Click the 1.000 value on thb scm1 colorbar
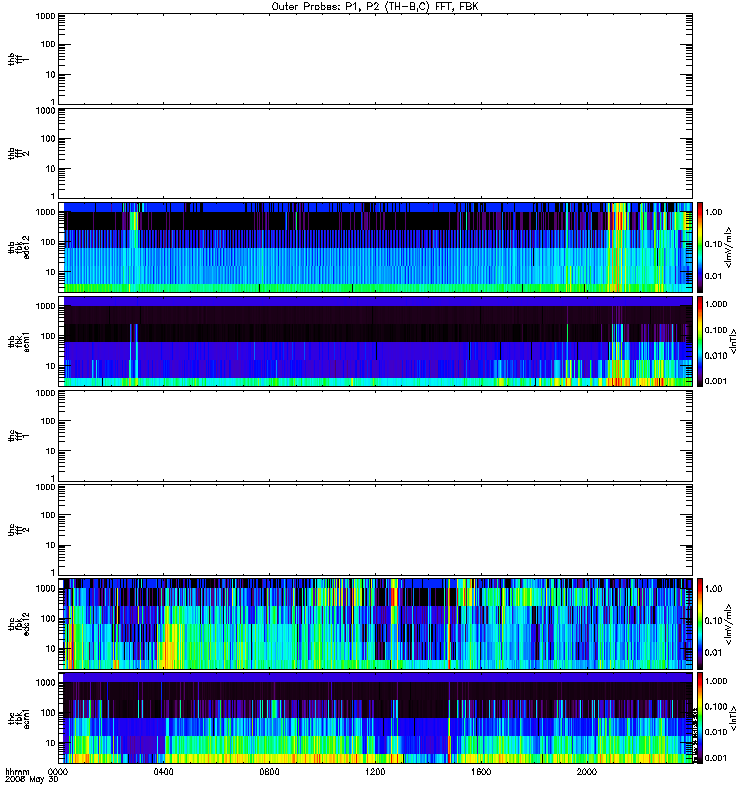This screenshot has height=800, width=750. pyautogui.click(x=716, y=304)
